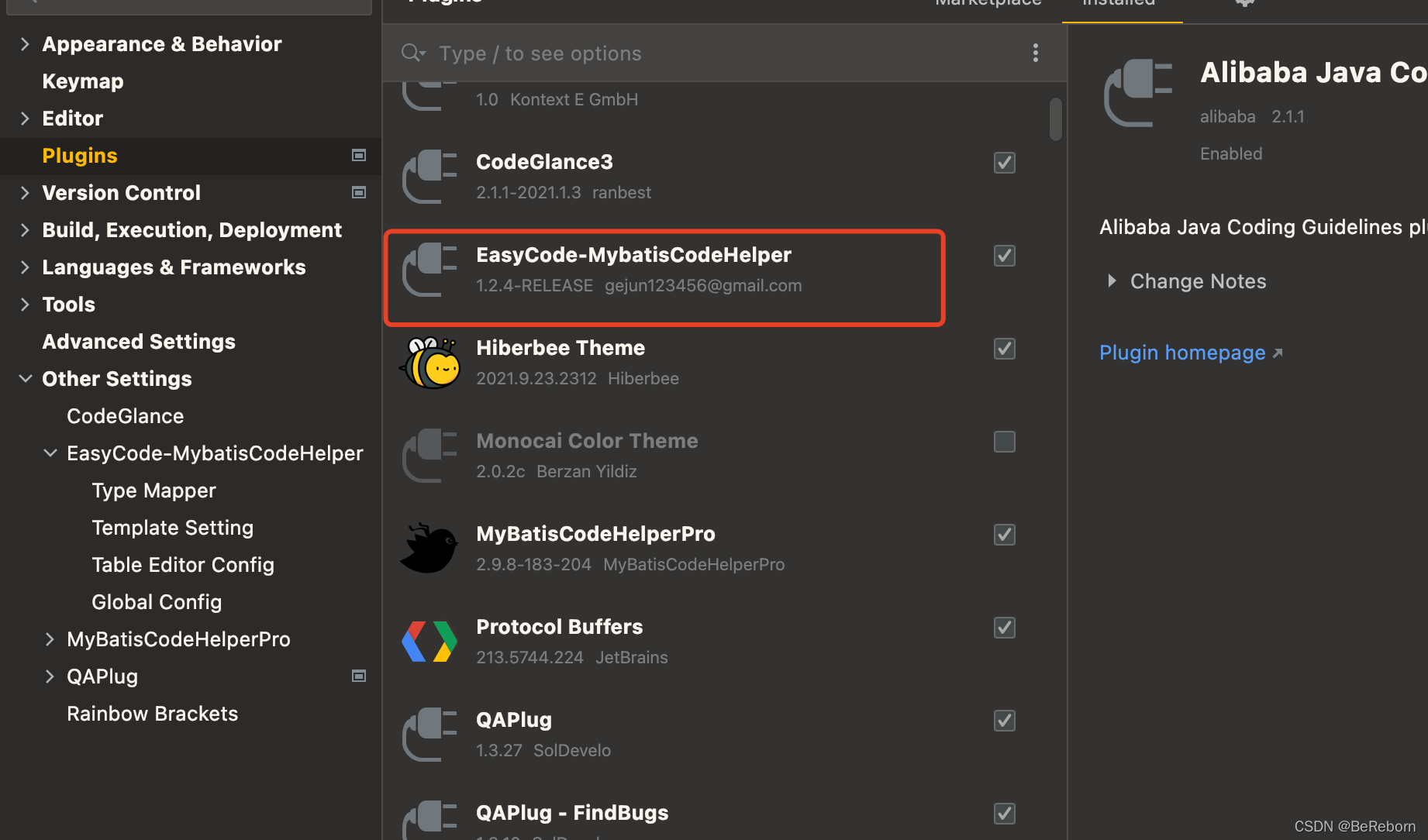Expand Languages & Frameworks section

coord(25,267)
